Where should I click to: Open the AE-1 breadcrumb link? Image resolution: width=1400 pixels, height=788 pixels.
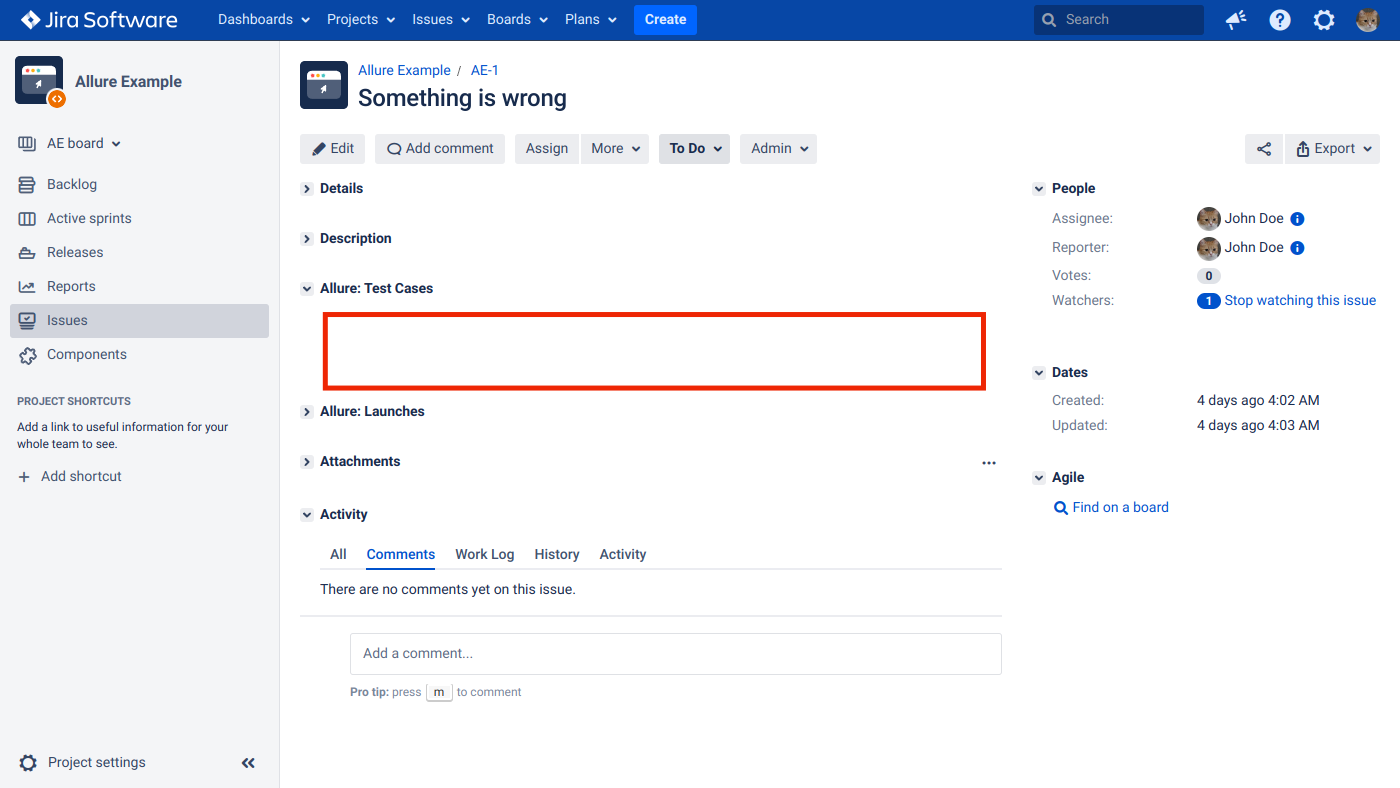[x=485, y=71]
